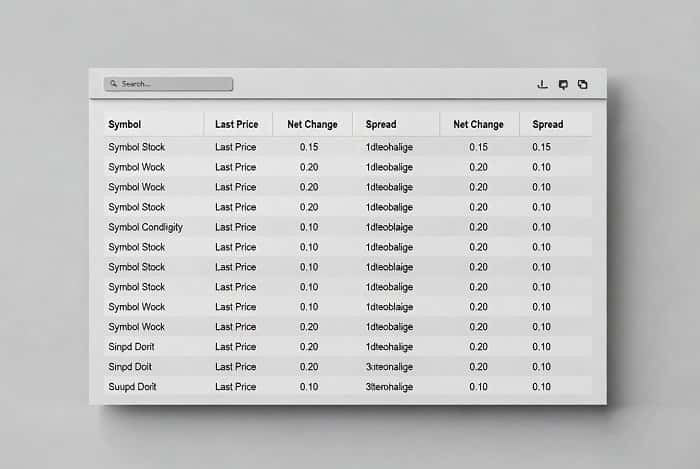Select the first Sinpd Dorit row name
The width and height of the screenshot is (700, 469).
pos(130,347)
